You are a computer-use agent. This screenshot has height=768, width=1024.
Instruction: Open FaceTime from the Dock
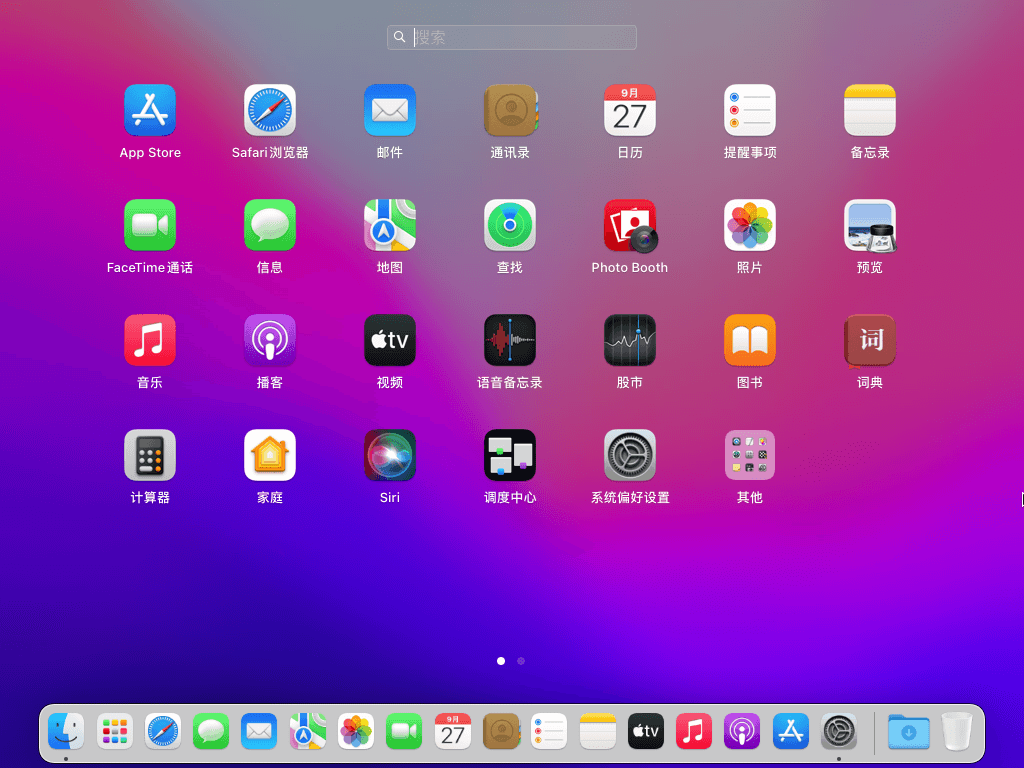pos(404,731)
